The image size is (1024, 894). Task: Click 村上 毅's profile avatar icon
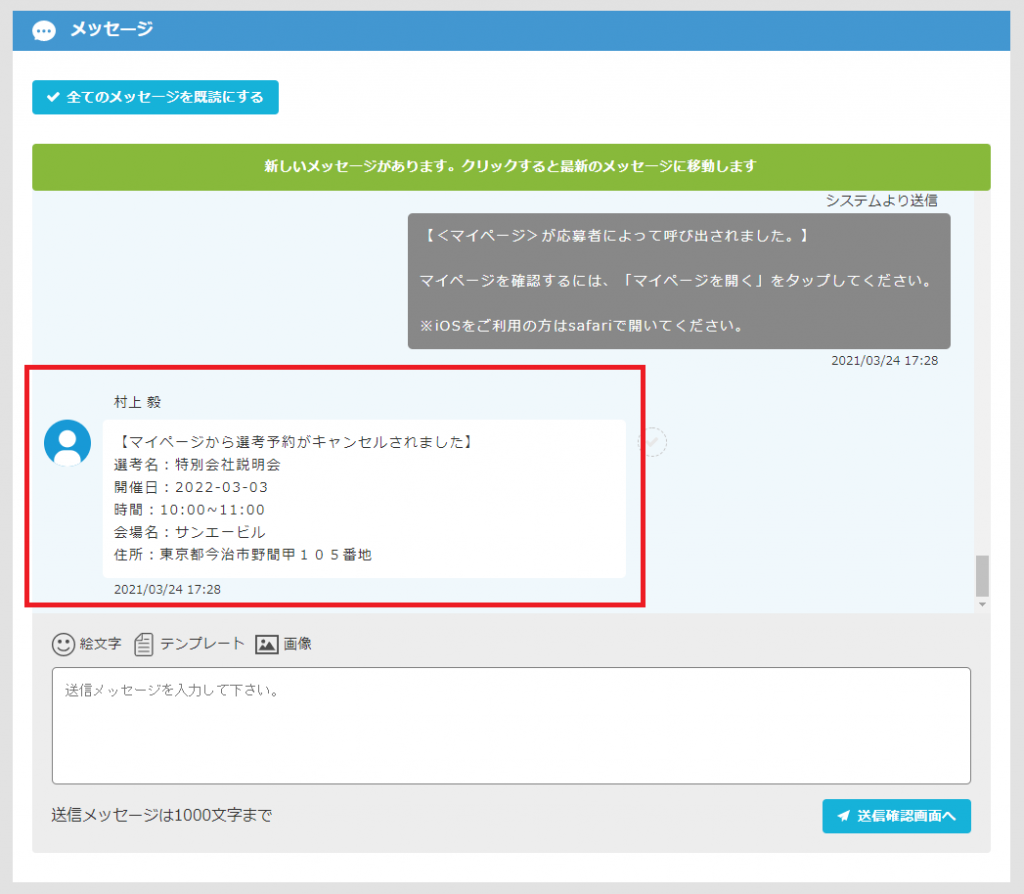click(x=67, y=442)
